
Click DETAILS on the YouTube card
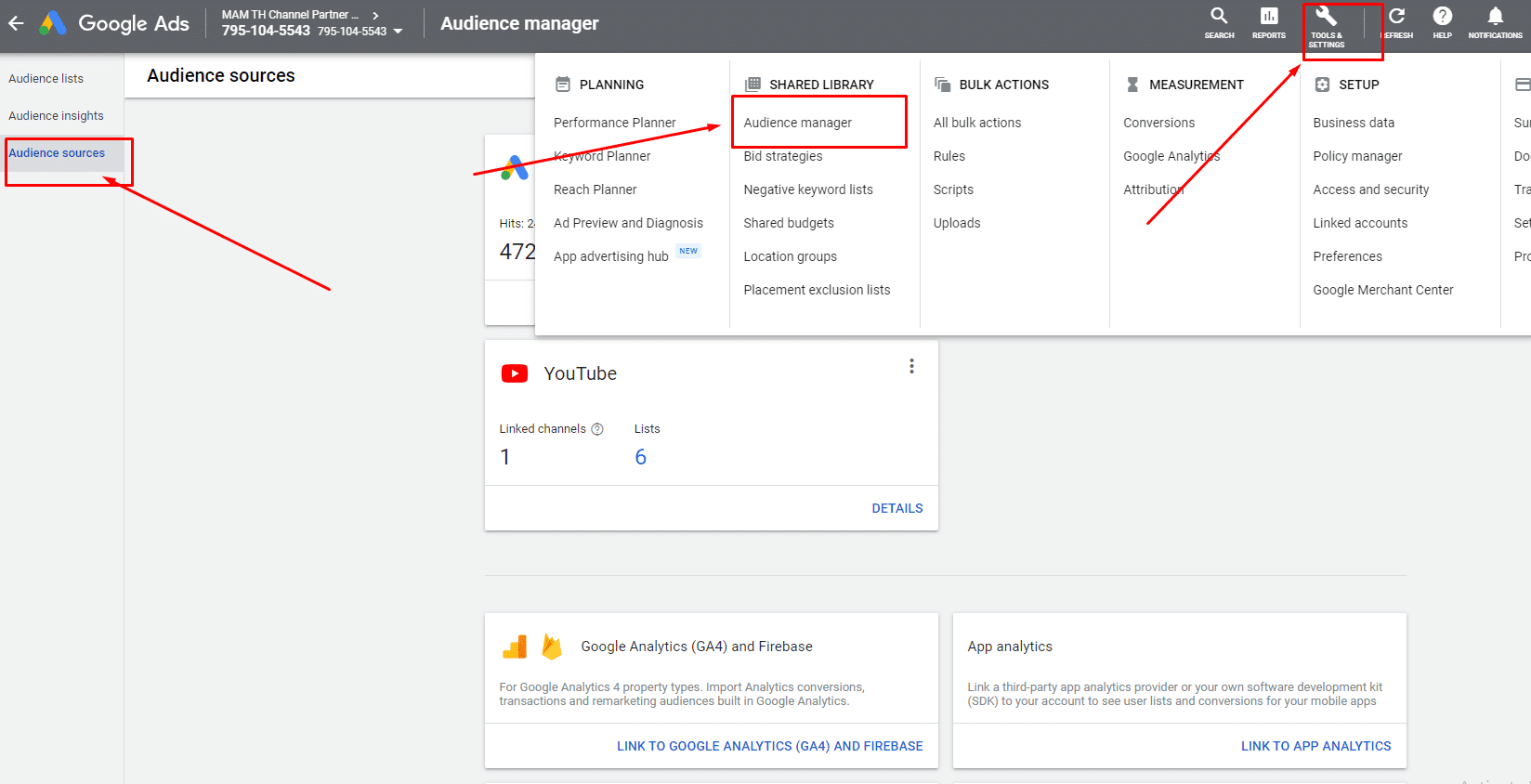coord(896,508)
